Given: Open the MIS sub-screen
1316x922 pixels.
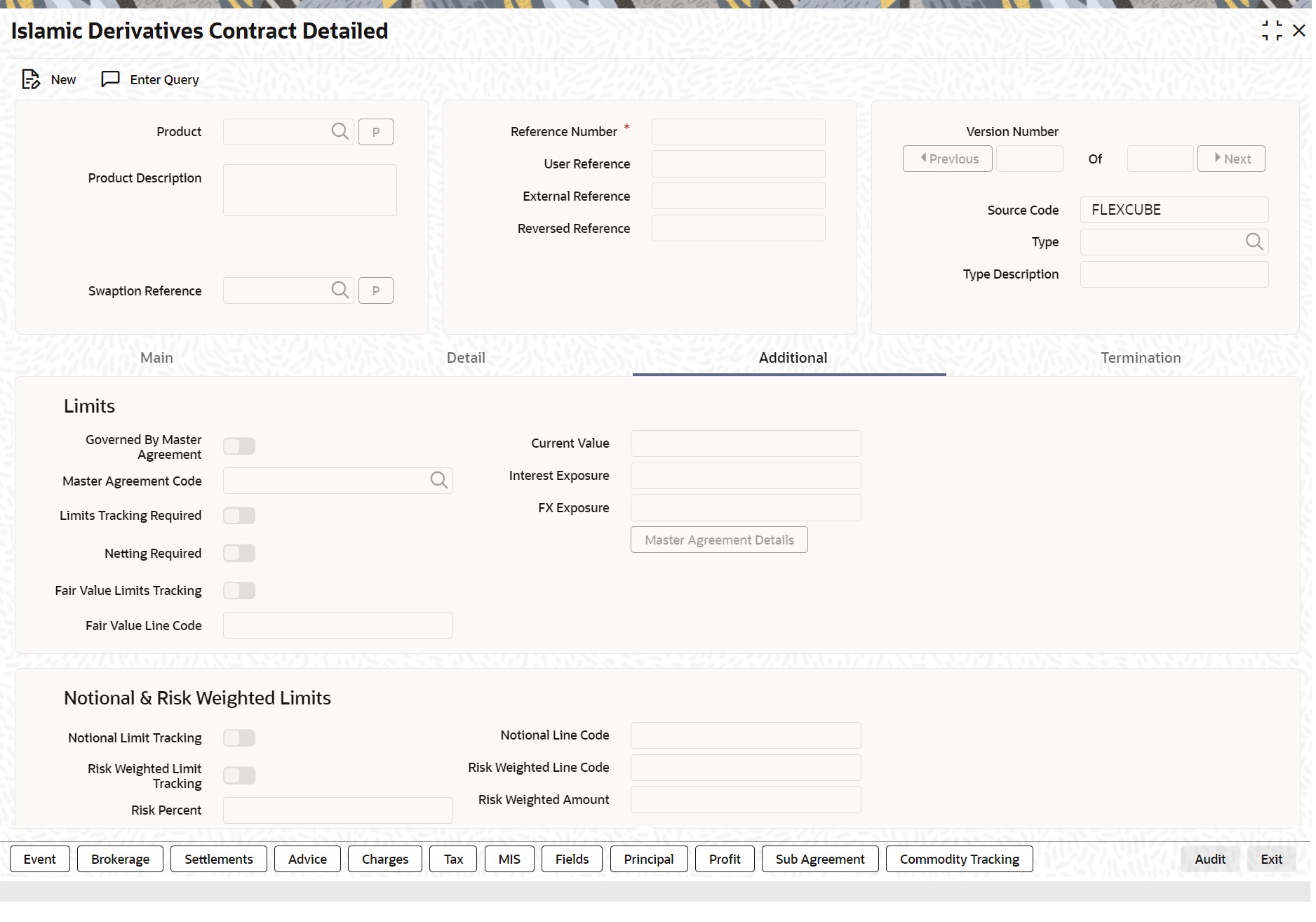Looking at the screenshot, I should (x=509, y=859).
